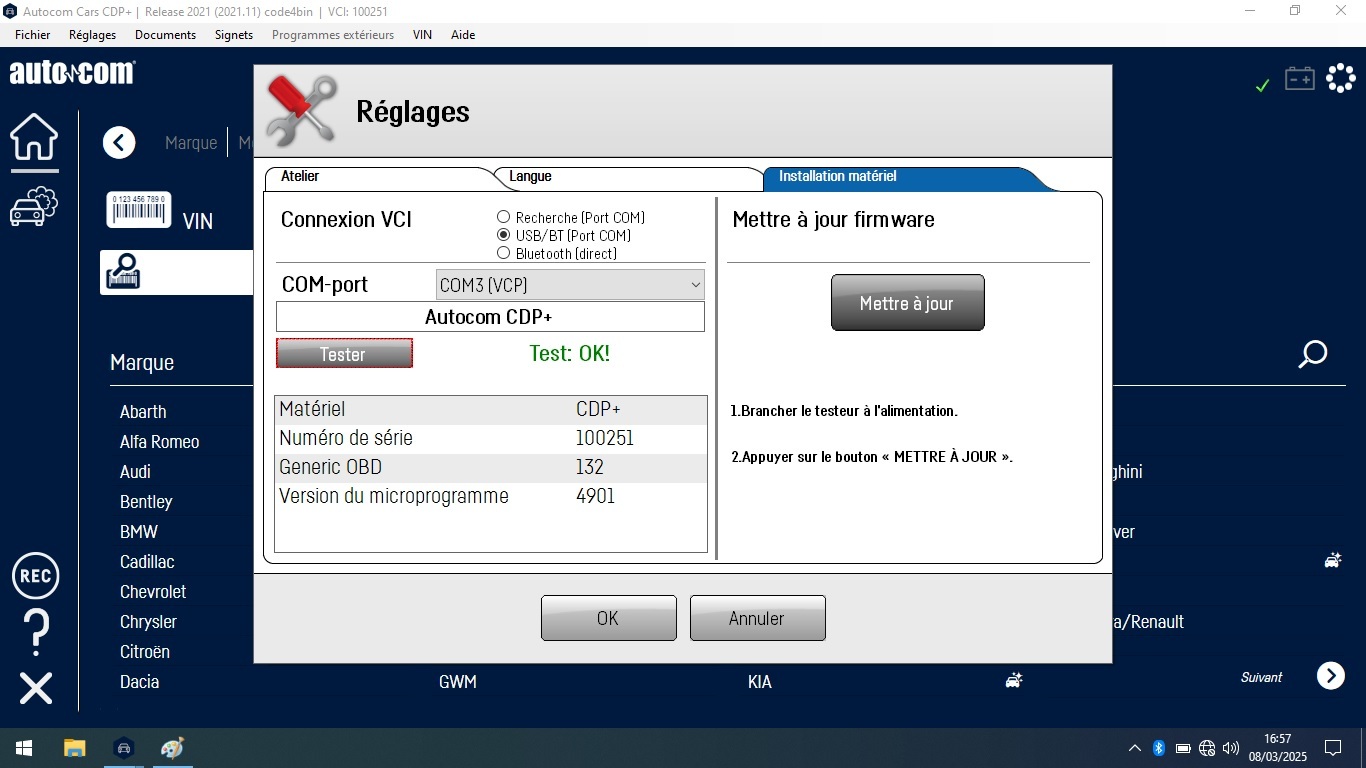Click the Mettre à jour firmware button
Image resolution: width=1366 pixels, height=768 pixels.
907,303
